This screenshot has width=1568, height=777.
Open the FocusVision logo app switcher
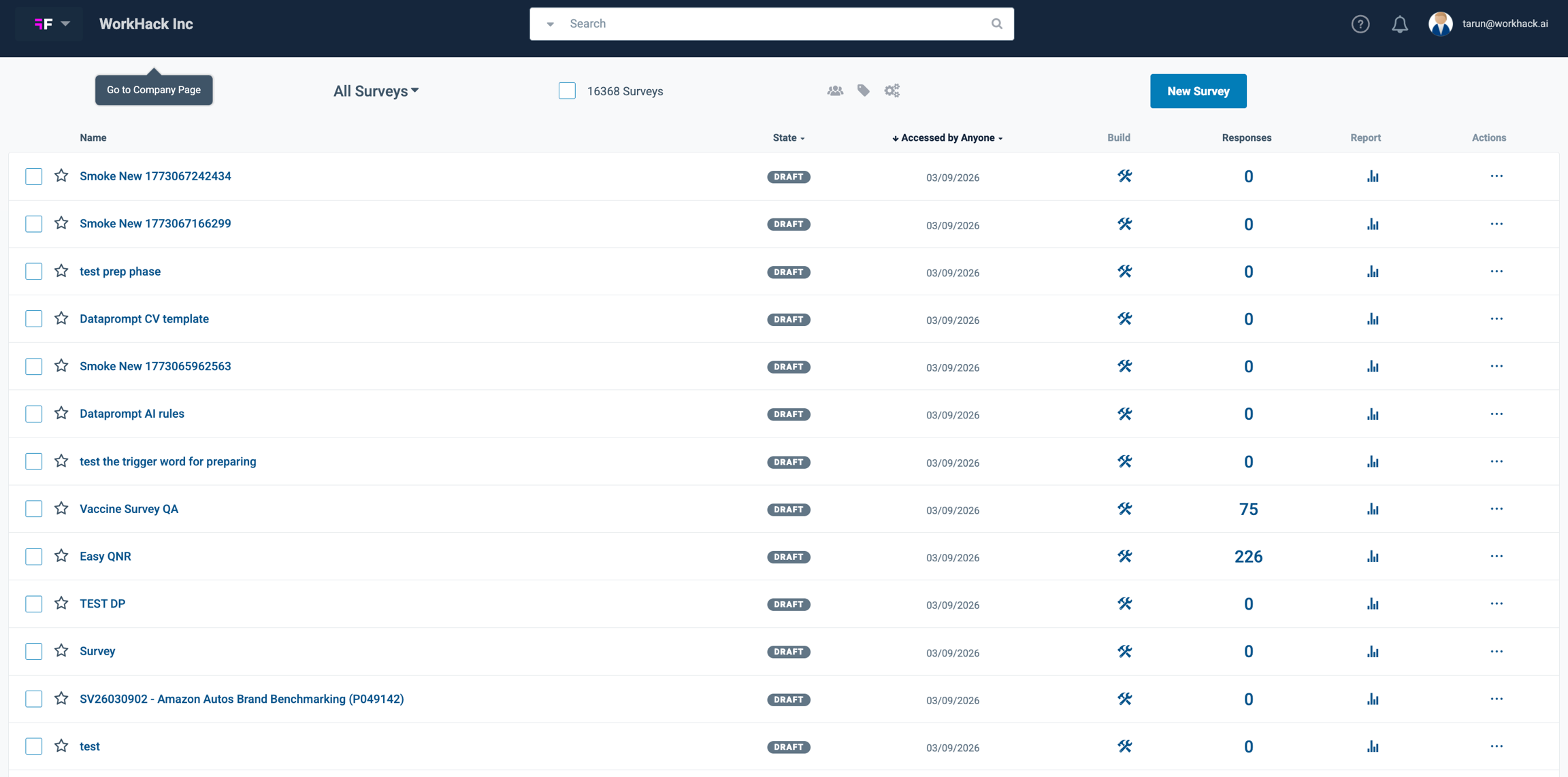50,24
